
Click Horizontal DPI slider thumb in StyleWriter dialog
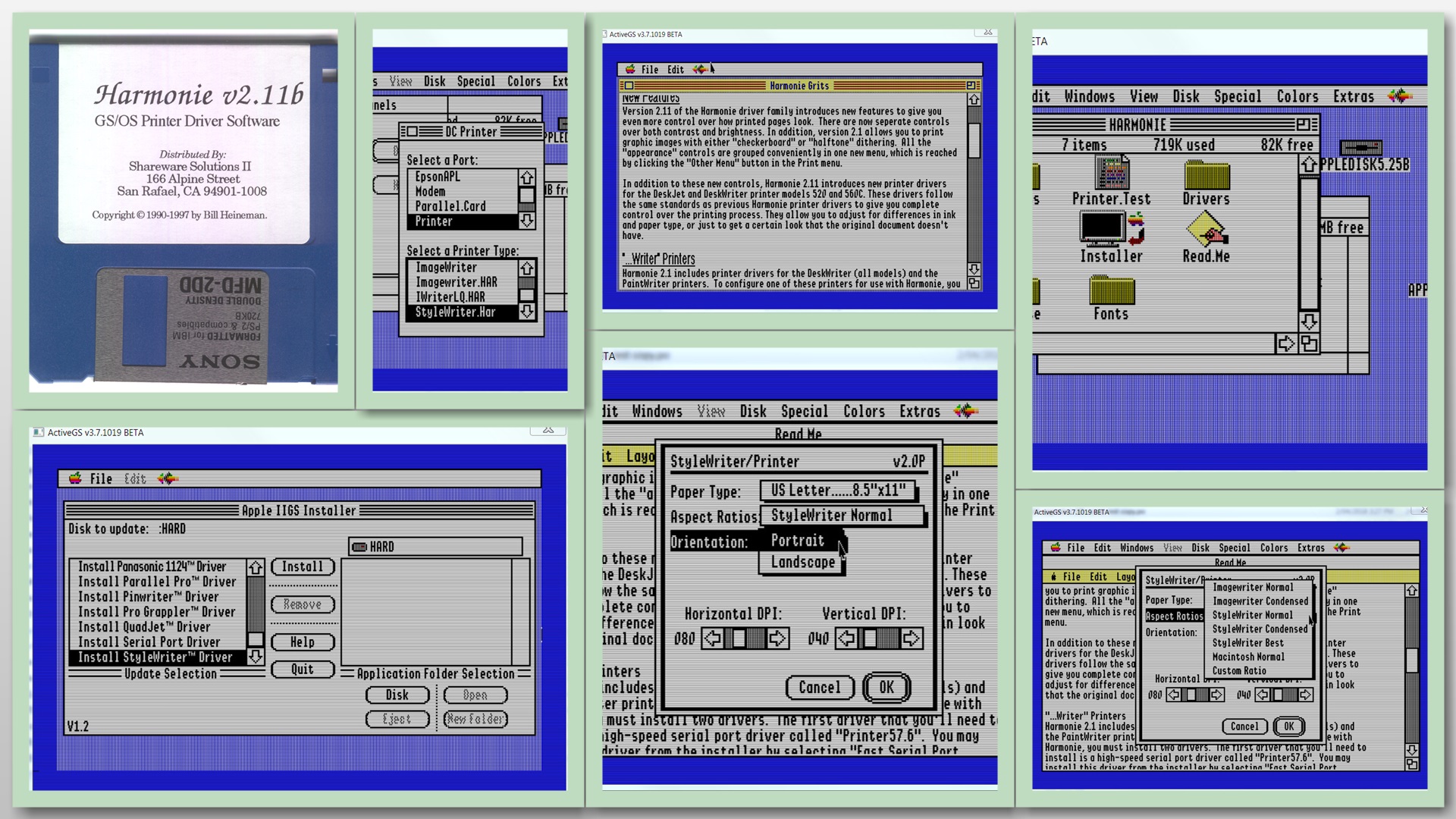click(x=739, y=639)
